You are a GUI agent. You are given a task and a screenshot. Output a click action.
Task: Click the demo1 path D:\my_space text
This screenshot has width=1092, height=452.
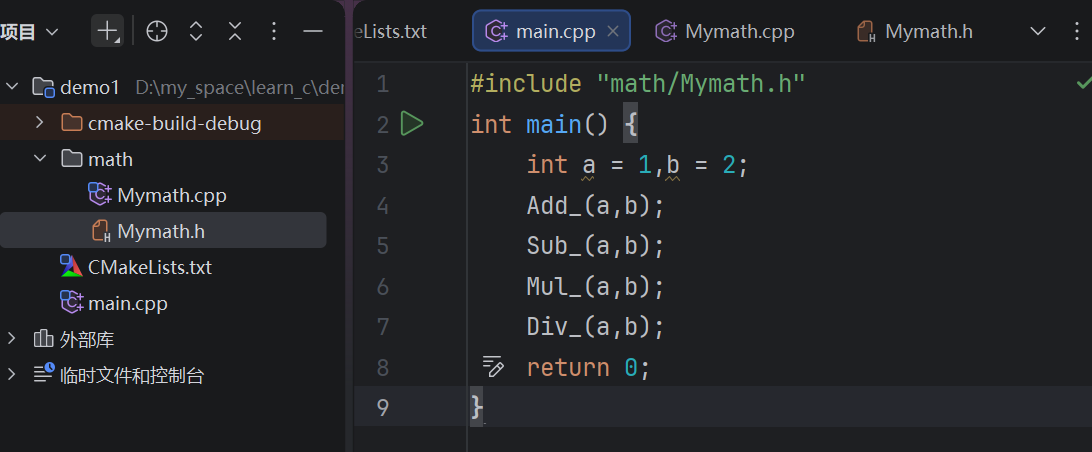(x=240, y=88)
